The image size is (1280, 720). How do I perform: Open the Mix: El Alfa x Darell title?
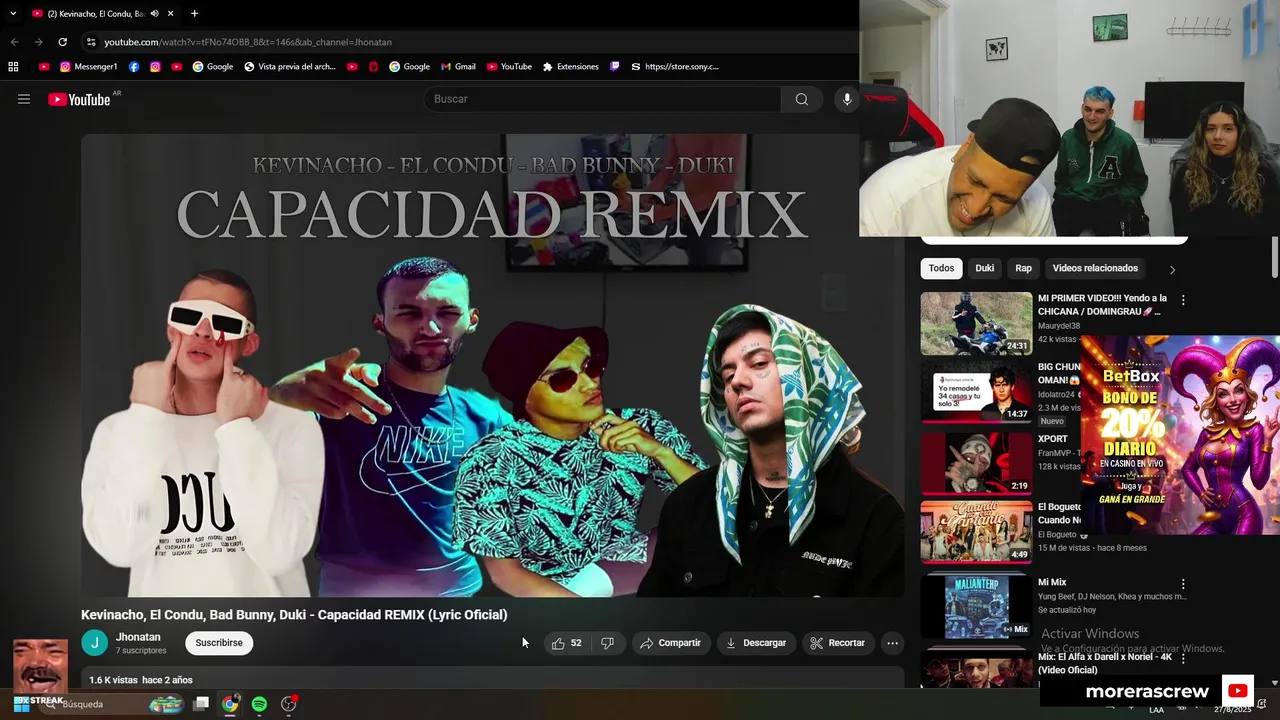pos(1105,663)
